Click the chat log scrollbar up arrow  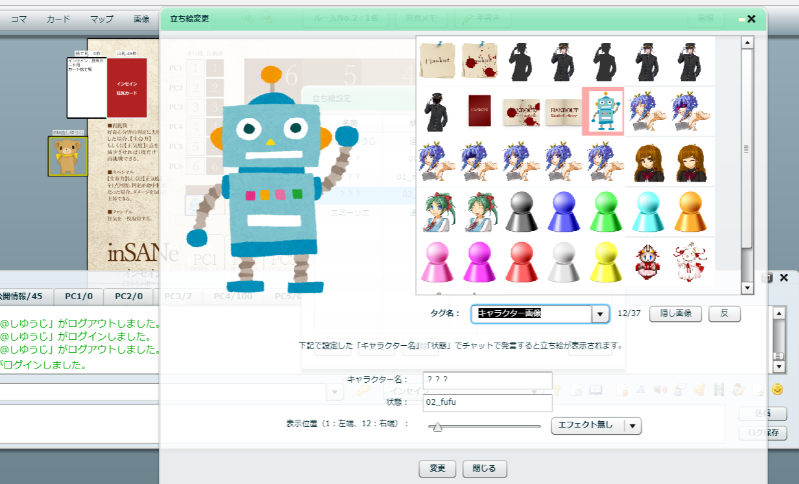pyautogui.click(x=779, y=313)
